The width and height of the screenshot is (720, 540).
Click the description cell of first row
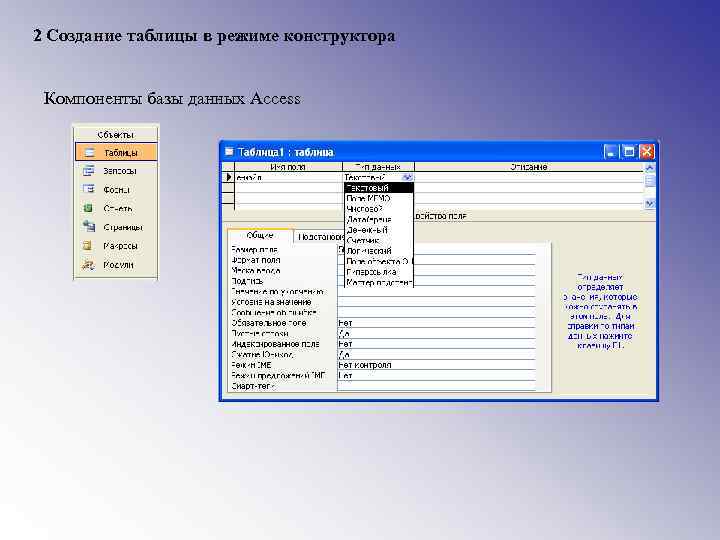tap(529, 177)
